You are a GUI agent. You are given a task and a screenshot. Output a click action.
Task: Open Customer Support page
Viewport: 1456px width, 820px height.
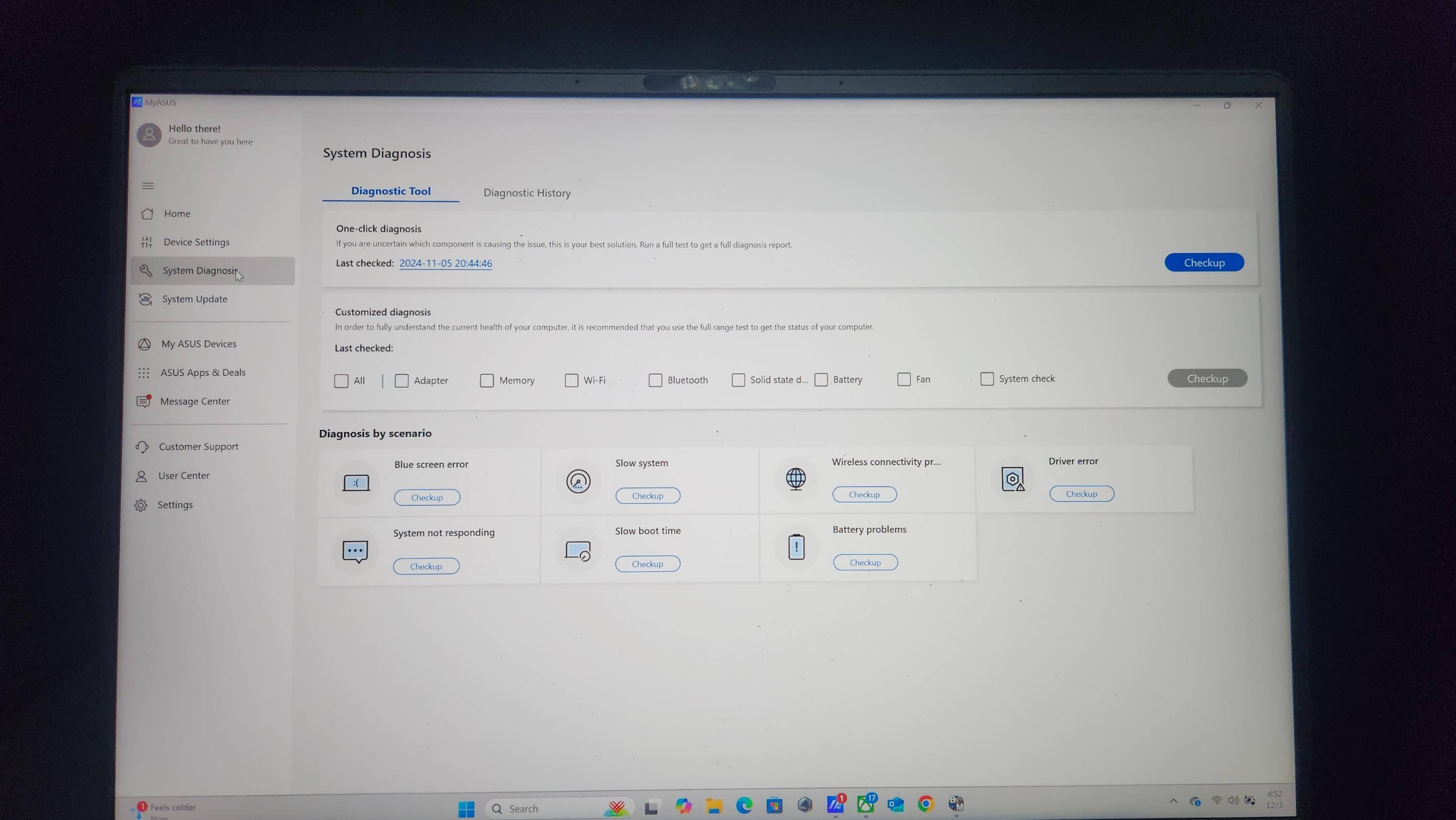coord(199,447)
